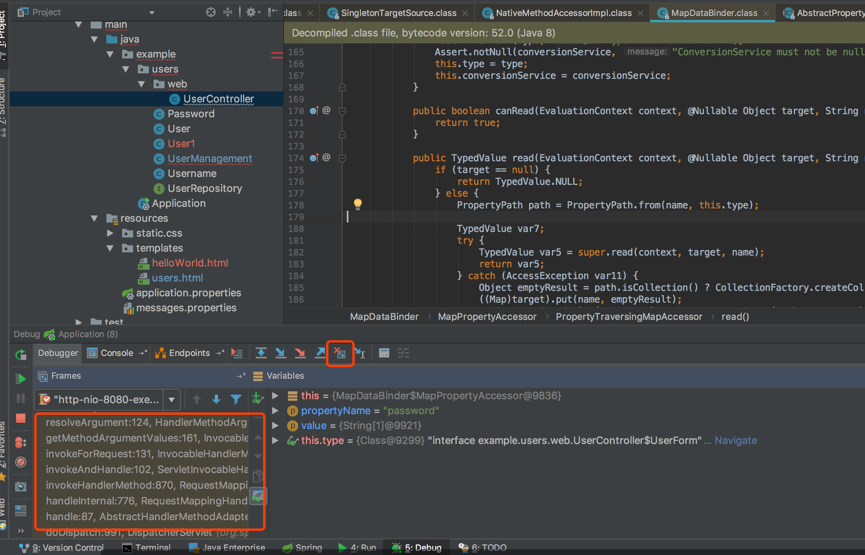Open Evaluate Expression calculator icon

pos(384,353)
